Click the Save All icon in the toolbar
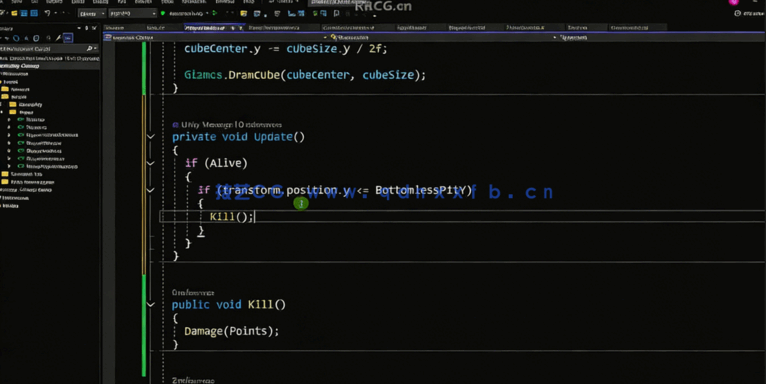This screenshot has width=766, height=384. click(x=34, y=13)
